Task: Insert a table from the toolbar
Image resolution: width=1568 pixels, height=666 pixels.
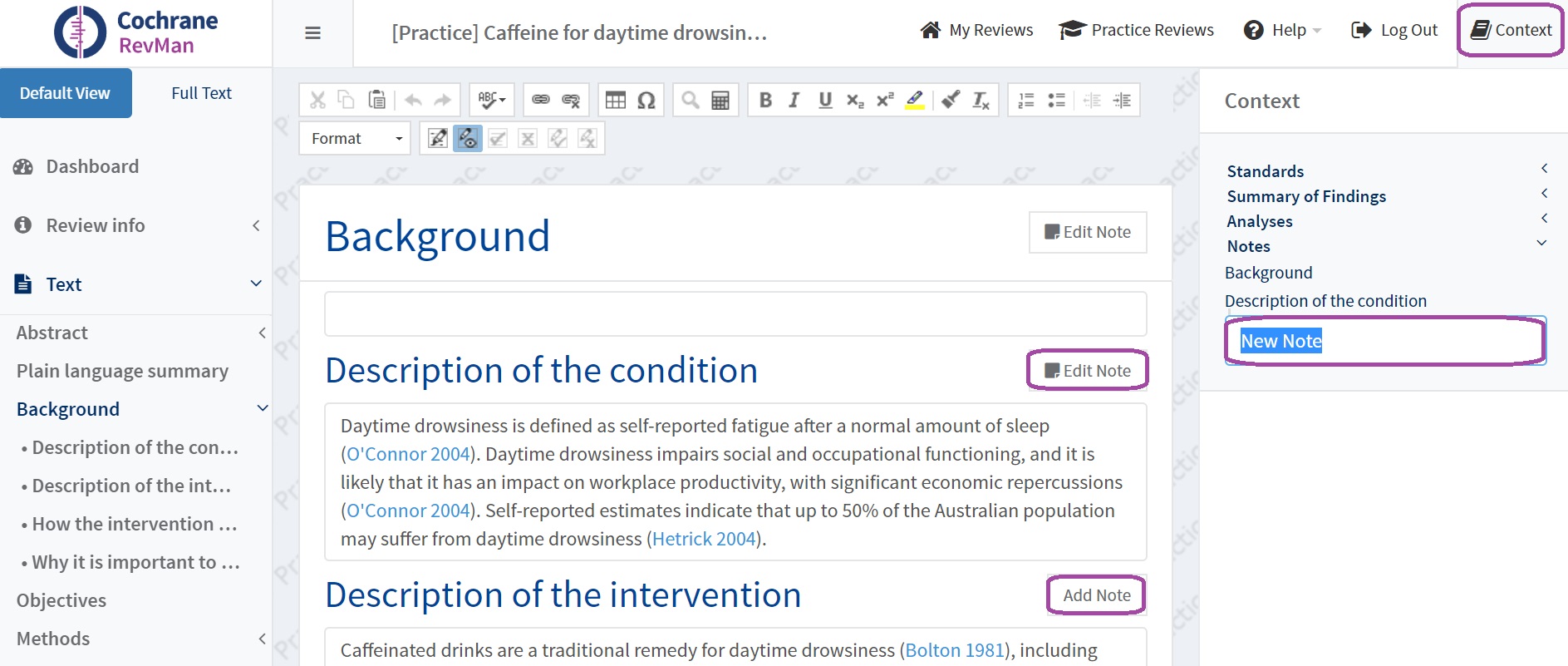Action: [x=615, y=101]
